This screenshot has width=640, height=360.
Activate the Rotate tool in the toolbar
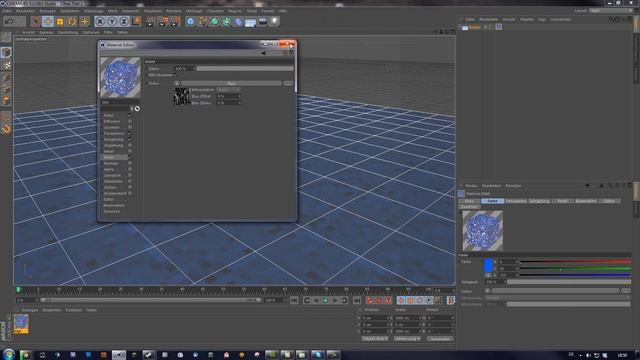click(72, 21)
